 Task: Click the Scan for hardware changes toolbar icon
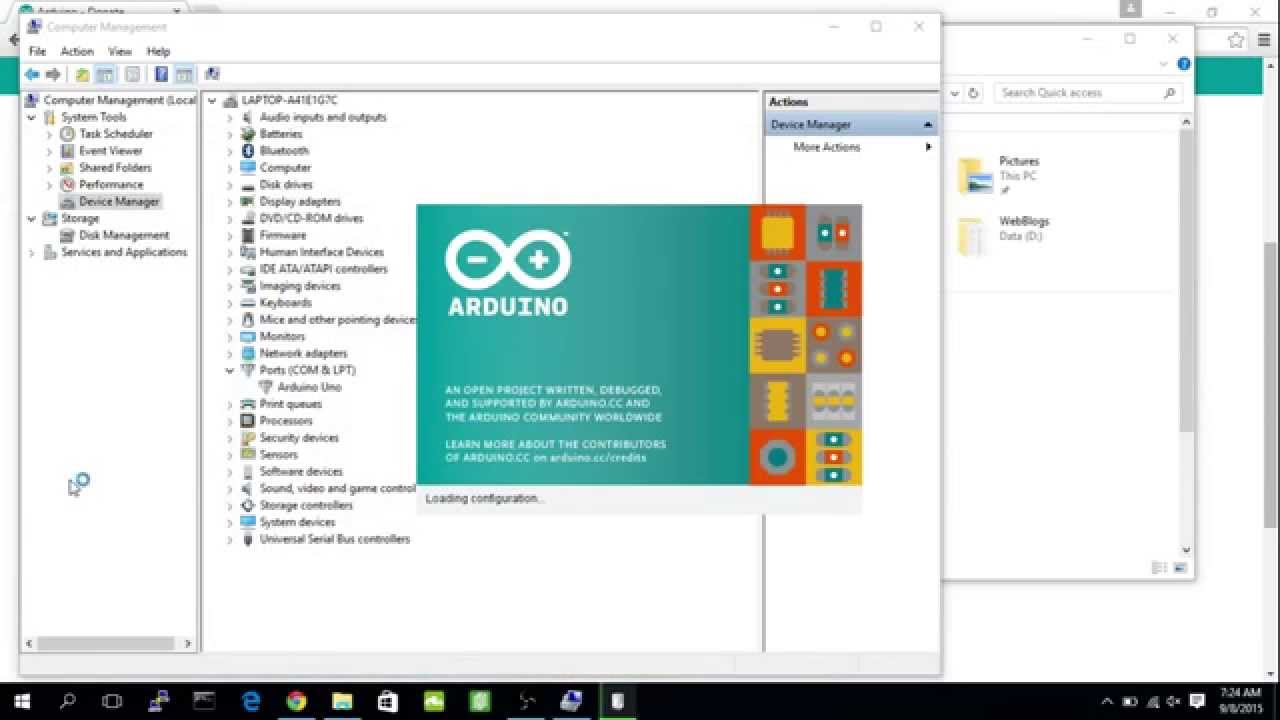coord(212,74)
